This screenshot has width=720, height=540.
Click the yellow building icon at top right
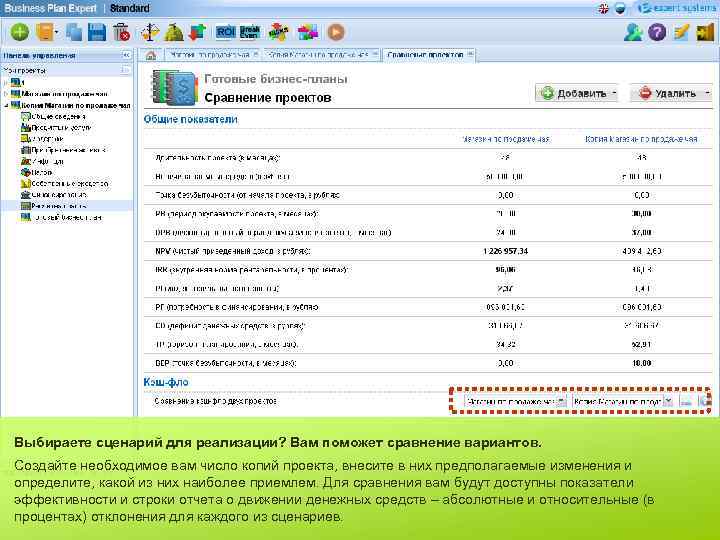pyautogui.click(x=705, y=32)
